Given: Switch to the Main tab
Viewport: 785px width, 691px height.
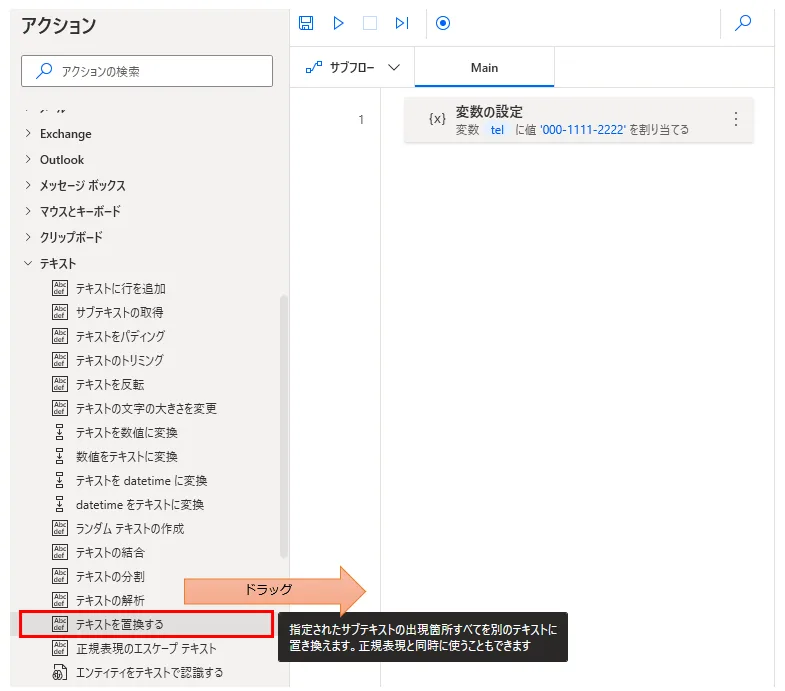Looking at the screenshot, I should (484, 68).
